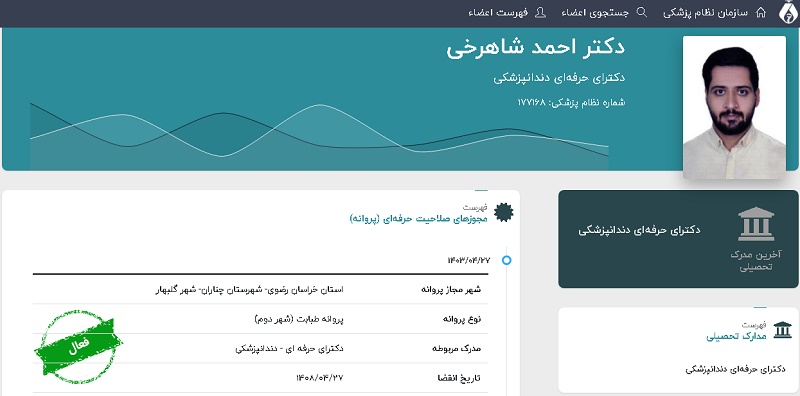The width and height of the screenshot is (800, 396).
Task: Click the green فعال status stamp
Action: click(x=78, y=347)
